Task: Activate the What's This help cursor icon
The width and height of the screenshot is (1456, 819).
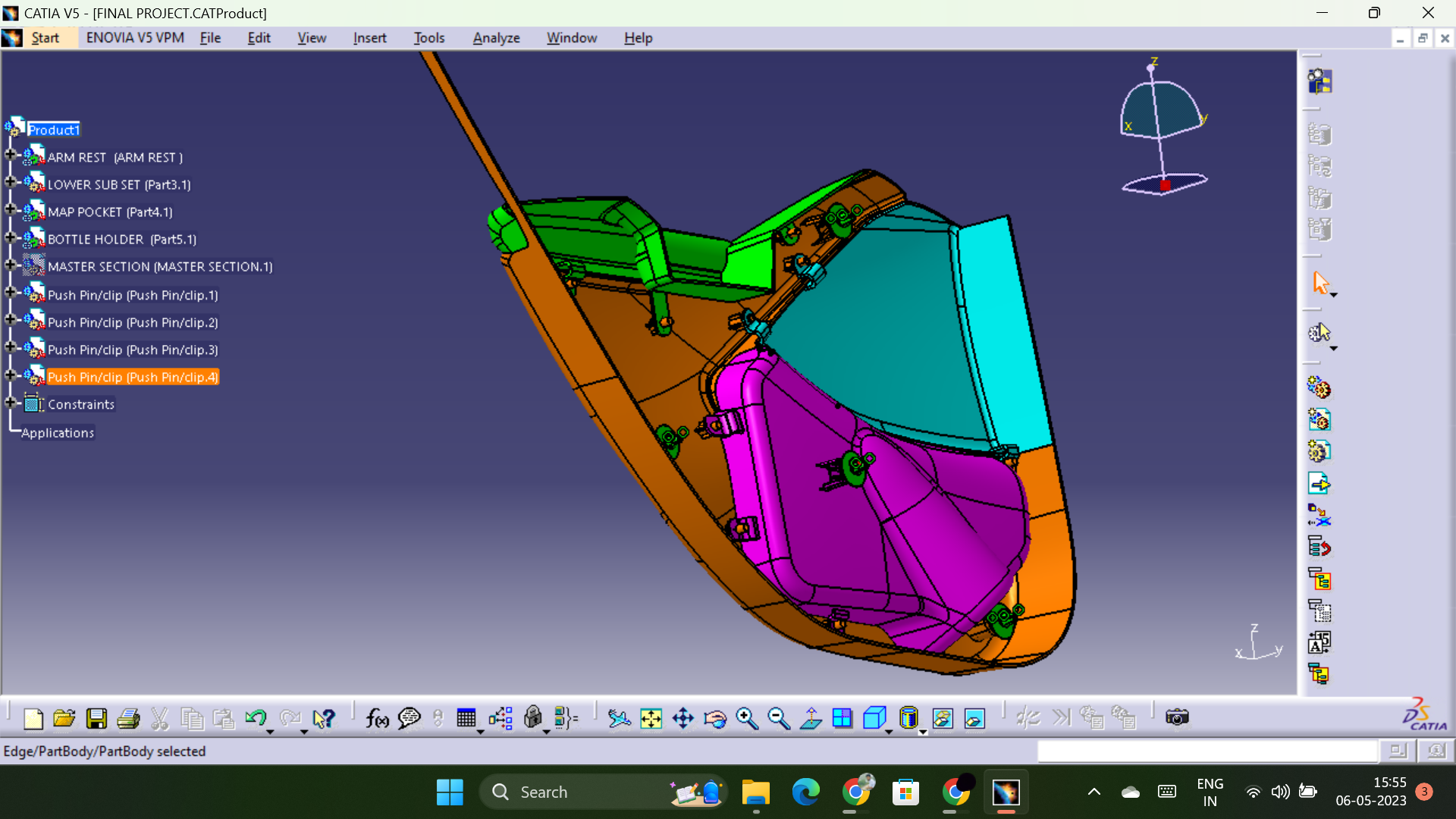Action: [x=324, y=718]
